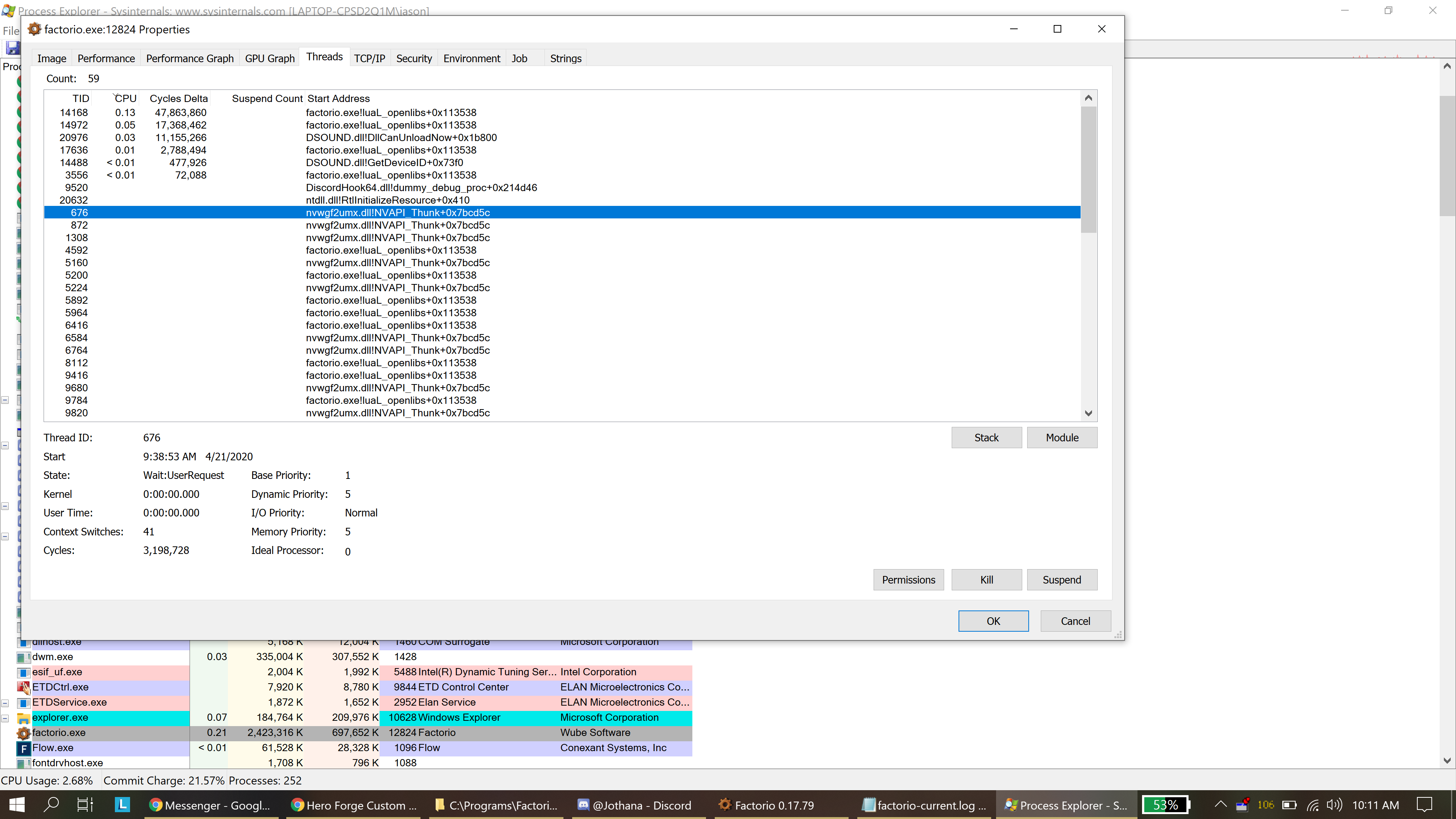Open the Job tab
Viewport: 1456px width, 819px height.
pyautogui.click(x=519, y=58)
